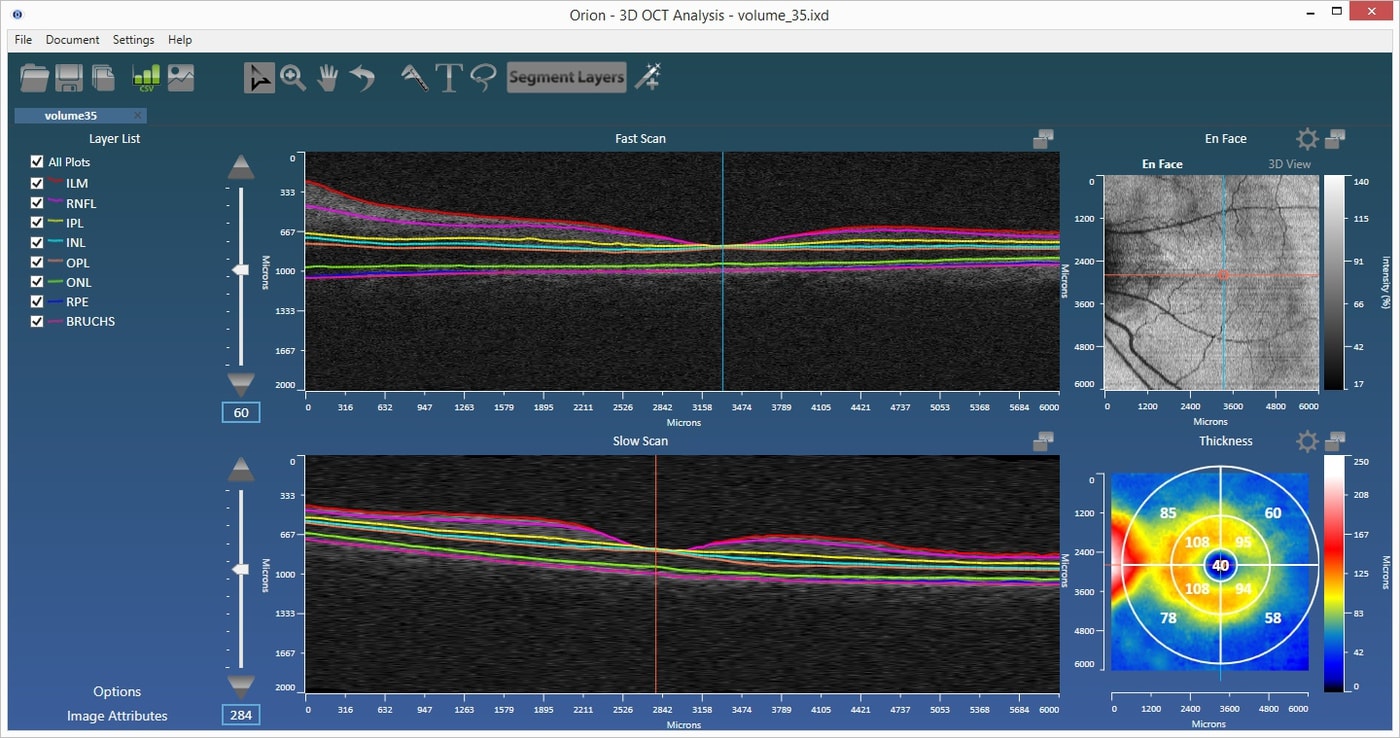Select the zoom magnifier tool
Screen dimensions: 1400x738
click(x=293, y=77)
